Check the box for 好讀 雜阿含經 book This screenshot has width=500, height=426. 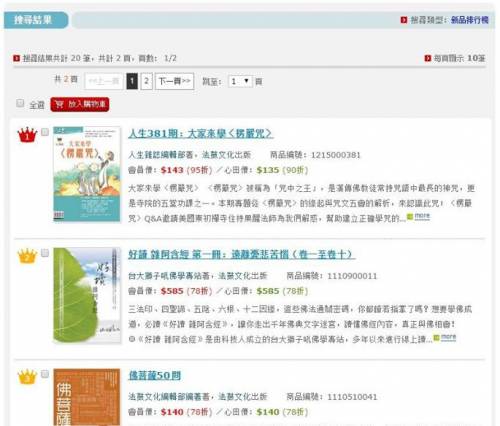click(45, 253)
